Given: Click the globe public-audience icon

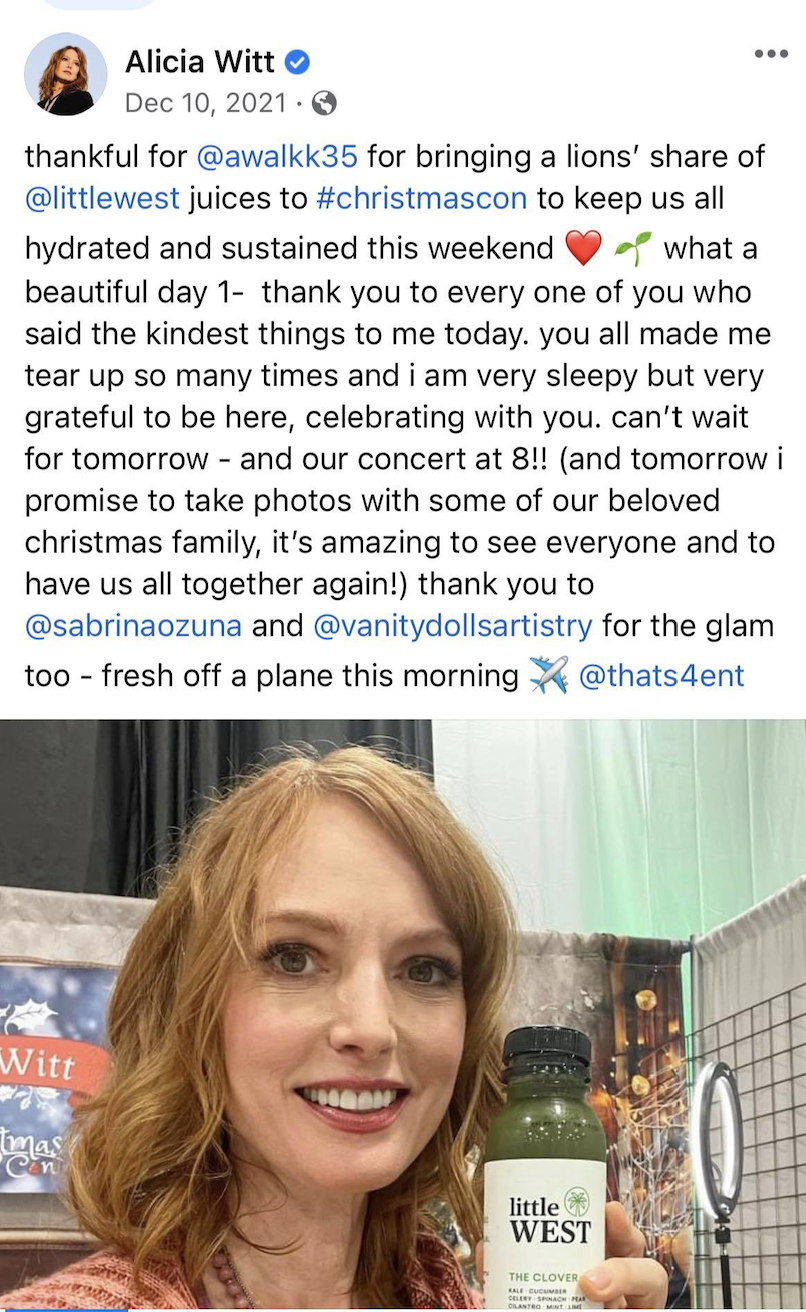Looking at the screenshot, I should pyautogui.click(x=324, y=103).
